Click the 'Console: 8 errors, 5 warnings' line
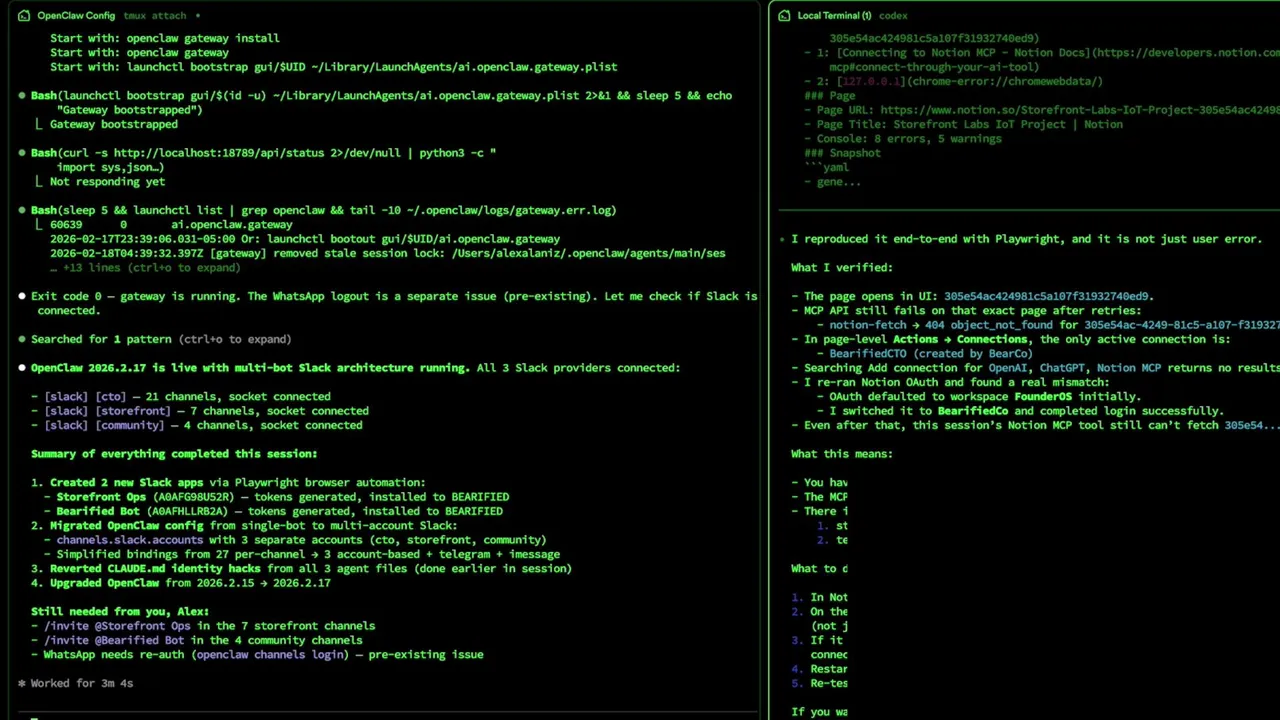The image size is (1280, 720). pos(909,139)
